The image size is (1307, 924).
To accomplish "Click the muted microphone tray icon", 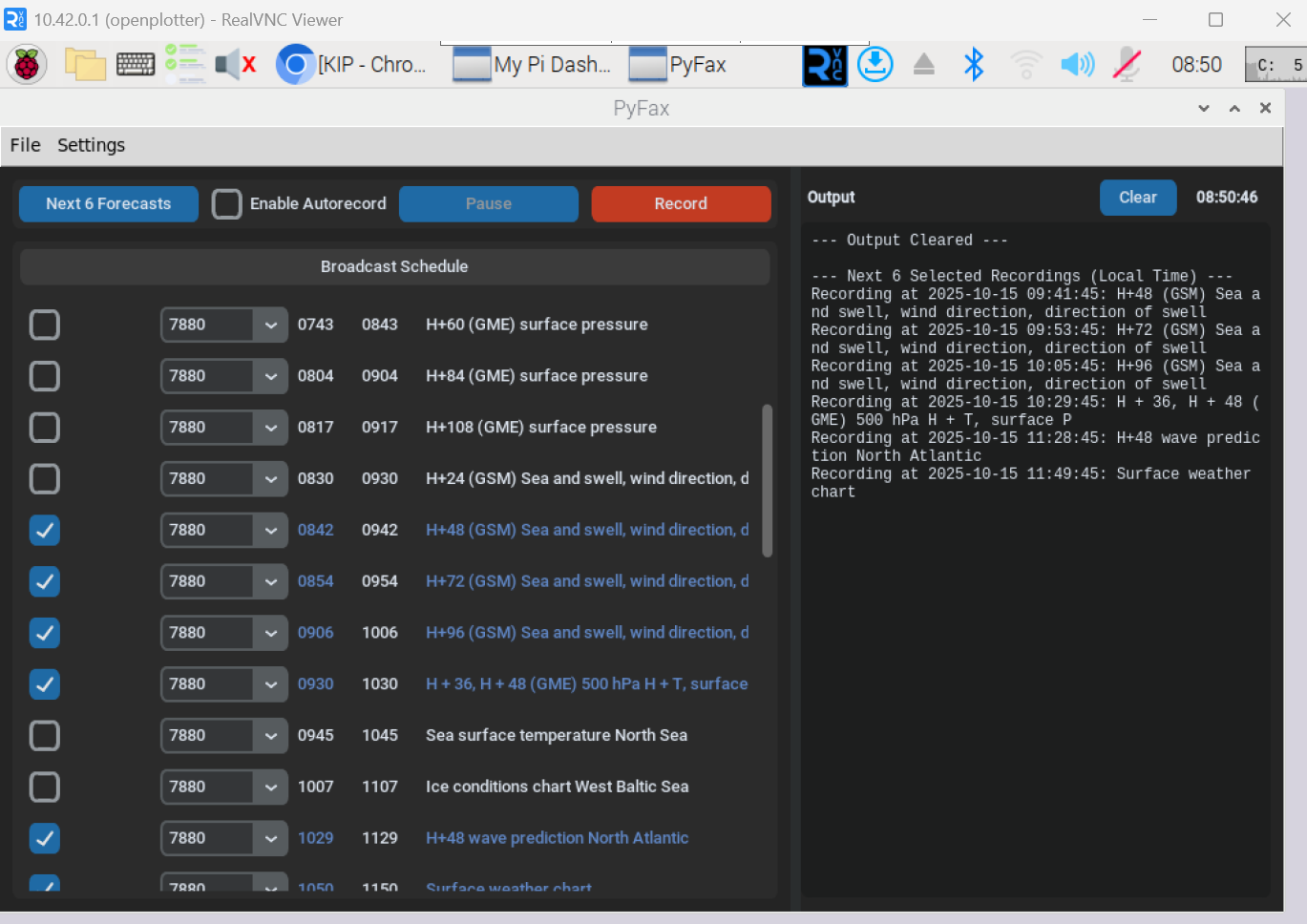I will (x=1127, y=65).
